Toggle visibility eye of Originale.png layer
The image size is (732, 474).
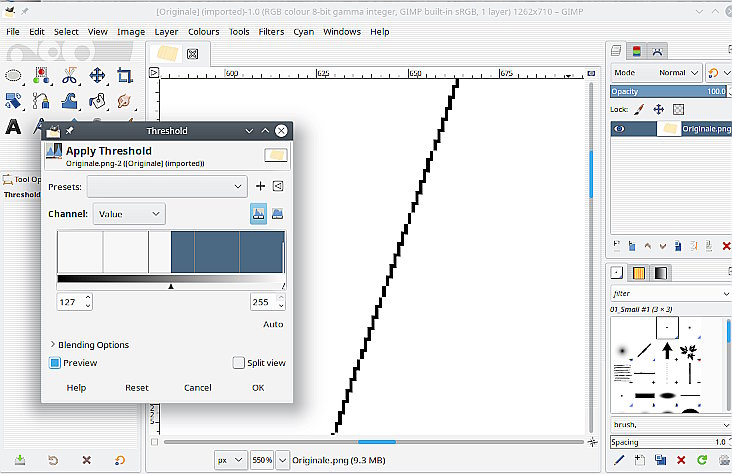tap(619, 129)
